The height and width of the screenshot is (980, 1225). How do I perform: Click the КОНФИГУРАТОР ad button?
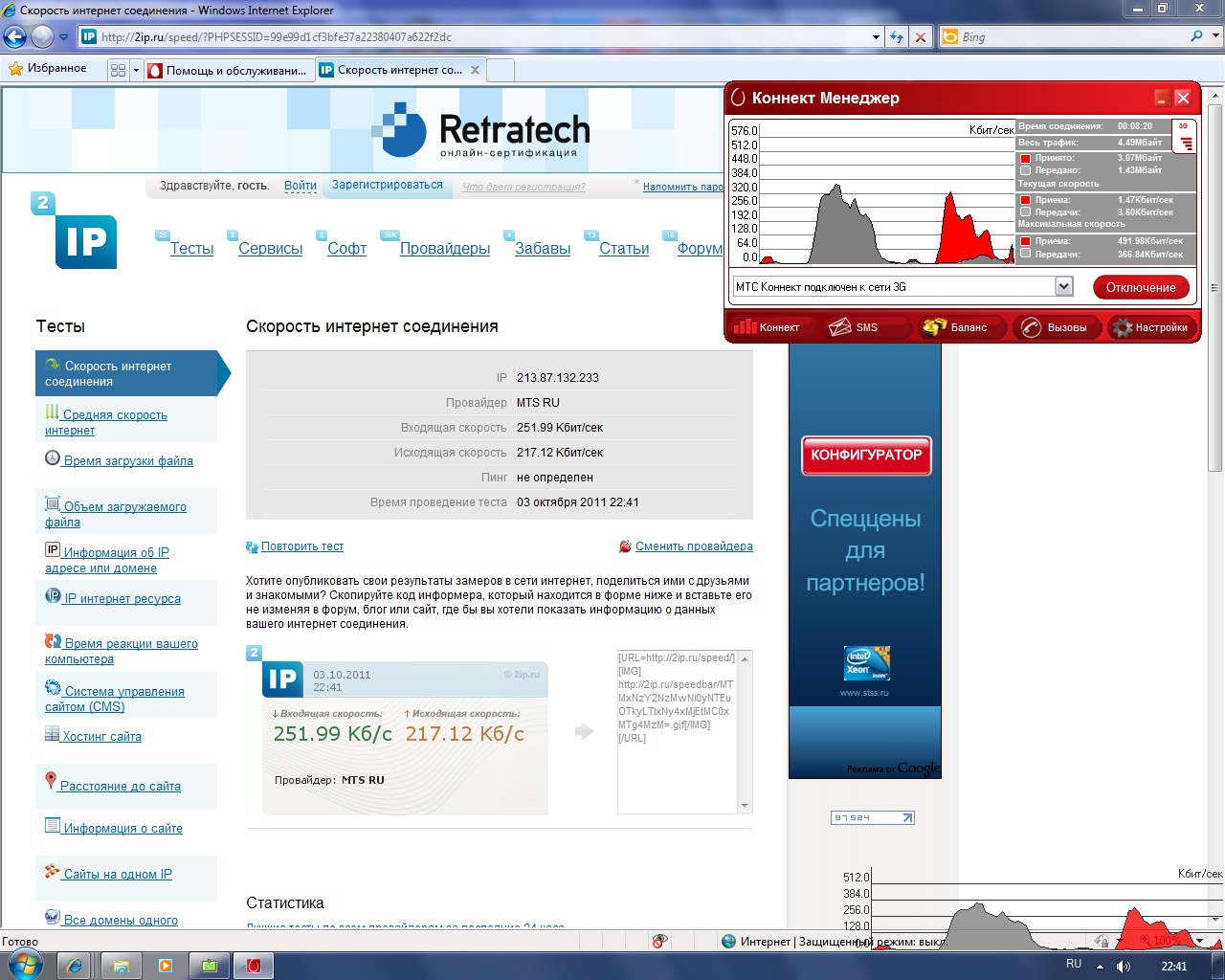[x=866, y=456]
